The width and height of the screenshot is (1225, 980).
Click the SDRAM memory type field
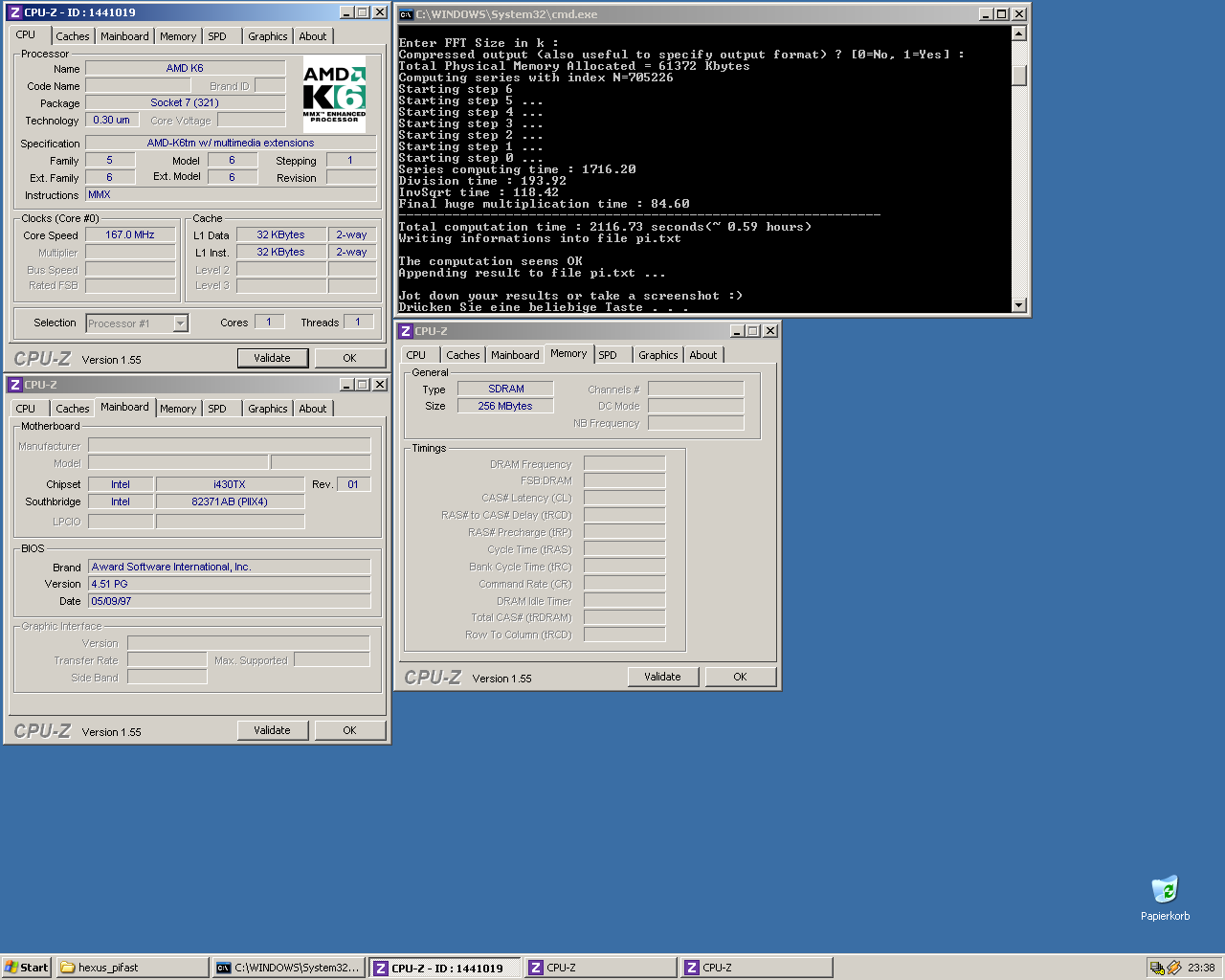coord(505,389)
